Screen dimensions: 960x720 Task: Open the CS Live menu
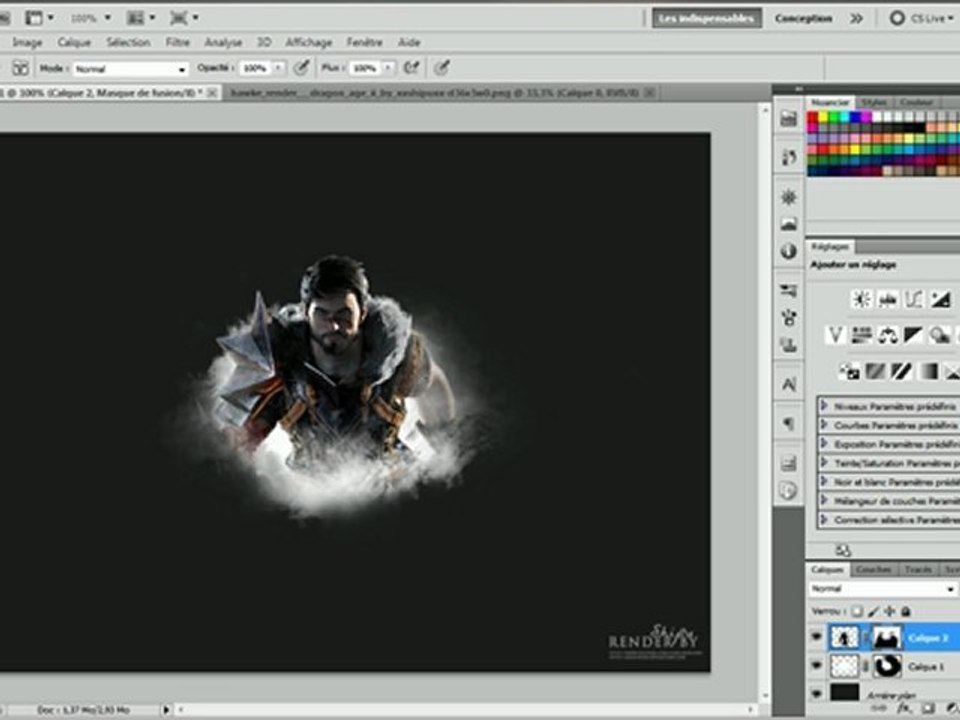(x=923, y=18)
